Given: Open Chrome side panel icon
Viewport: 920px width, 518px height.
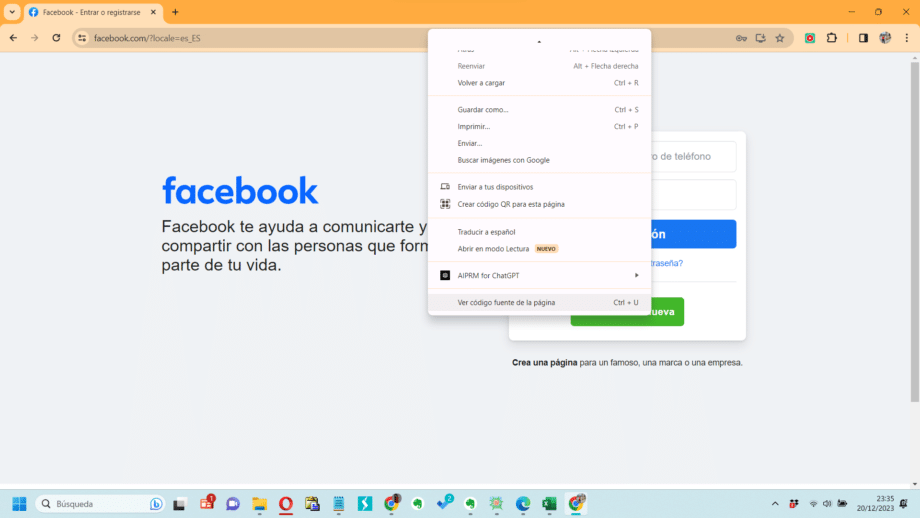Looking at the screenshot, I should [863, 38].
